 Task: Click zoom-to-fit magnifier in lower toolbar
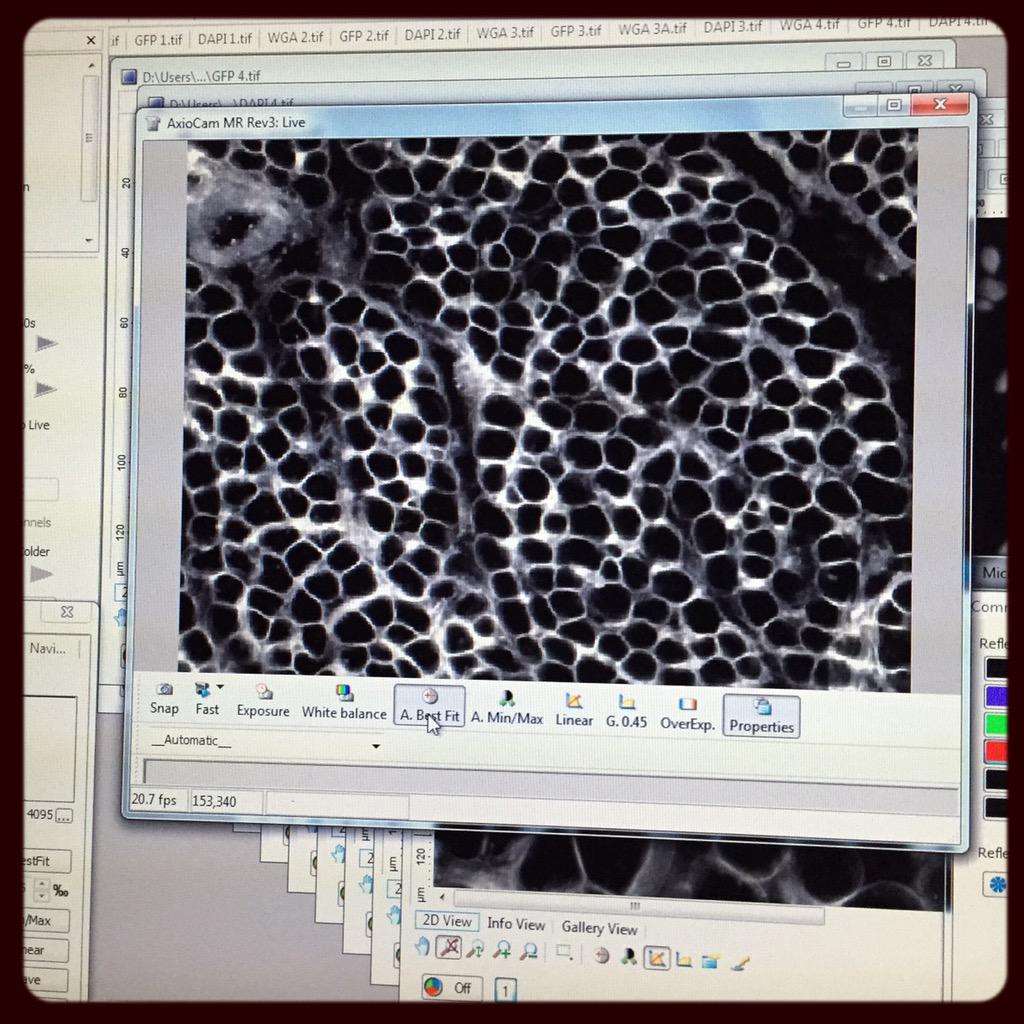pos(475,949)
